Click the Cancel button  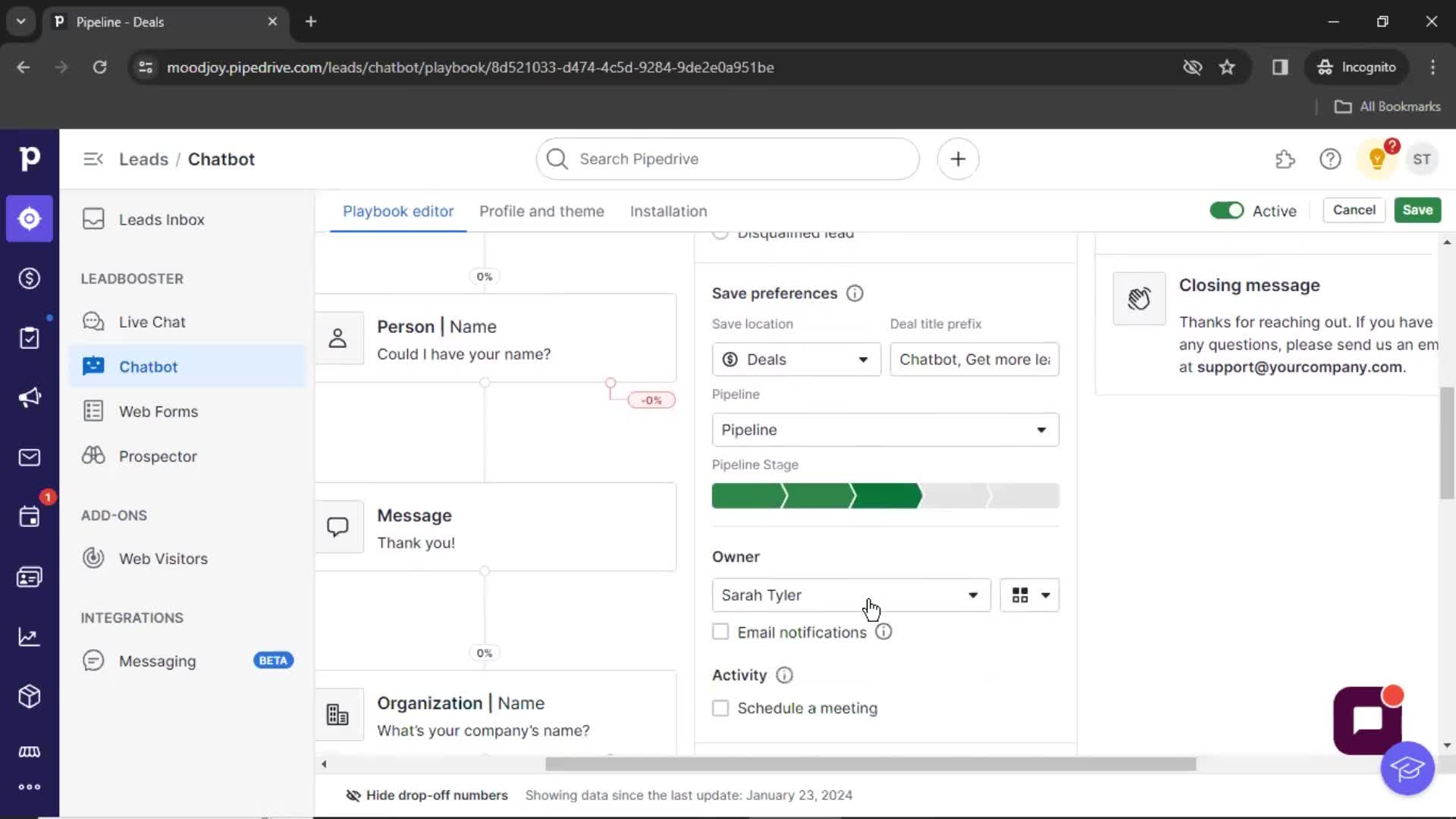1354,210
